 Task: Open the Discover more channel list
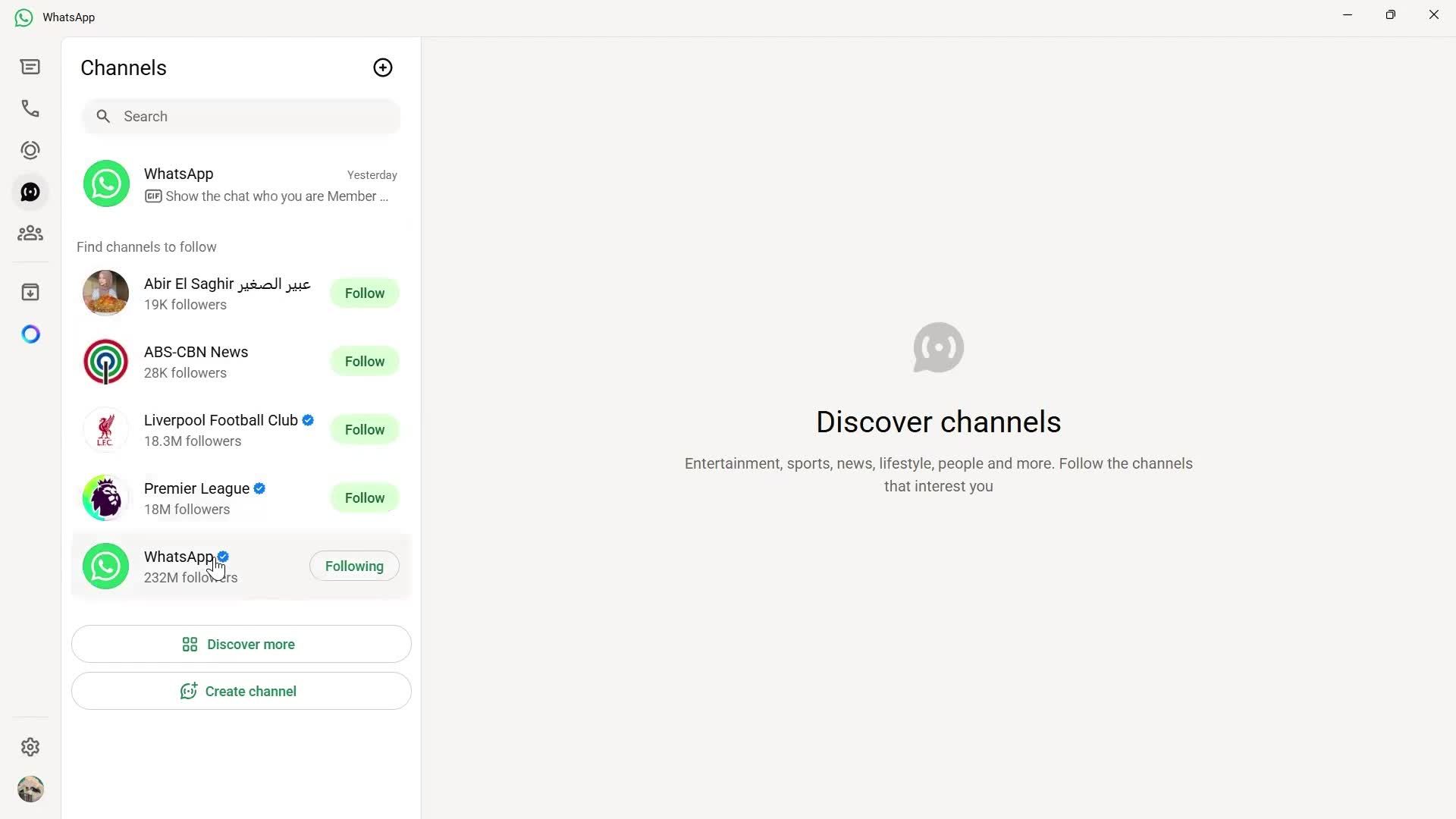click(x=240, y=644)
